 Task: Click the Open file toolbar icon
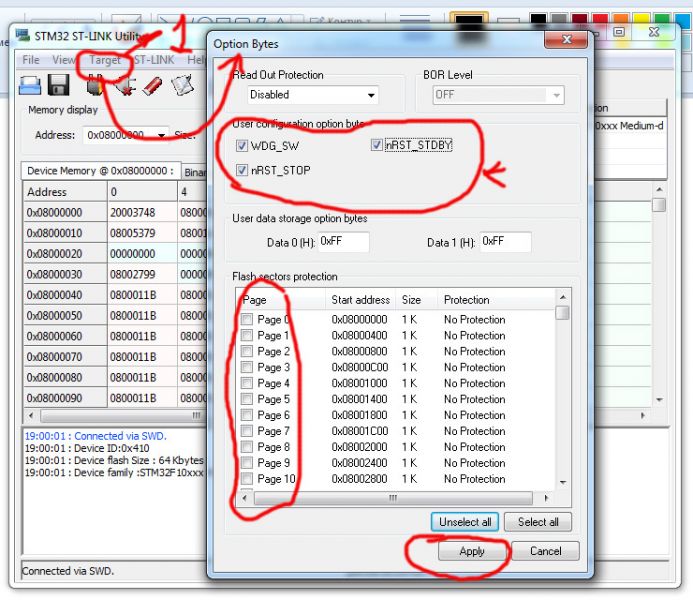coord(30,85)
